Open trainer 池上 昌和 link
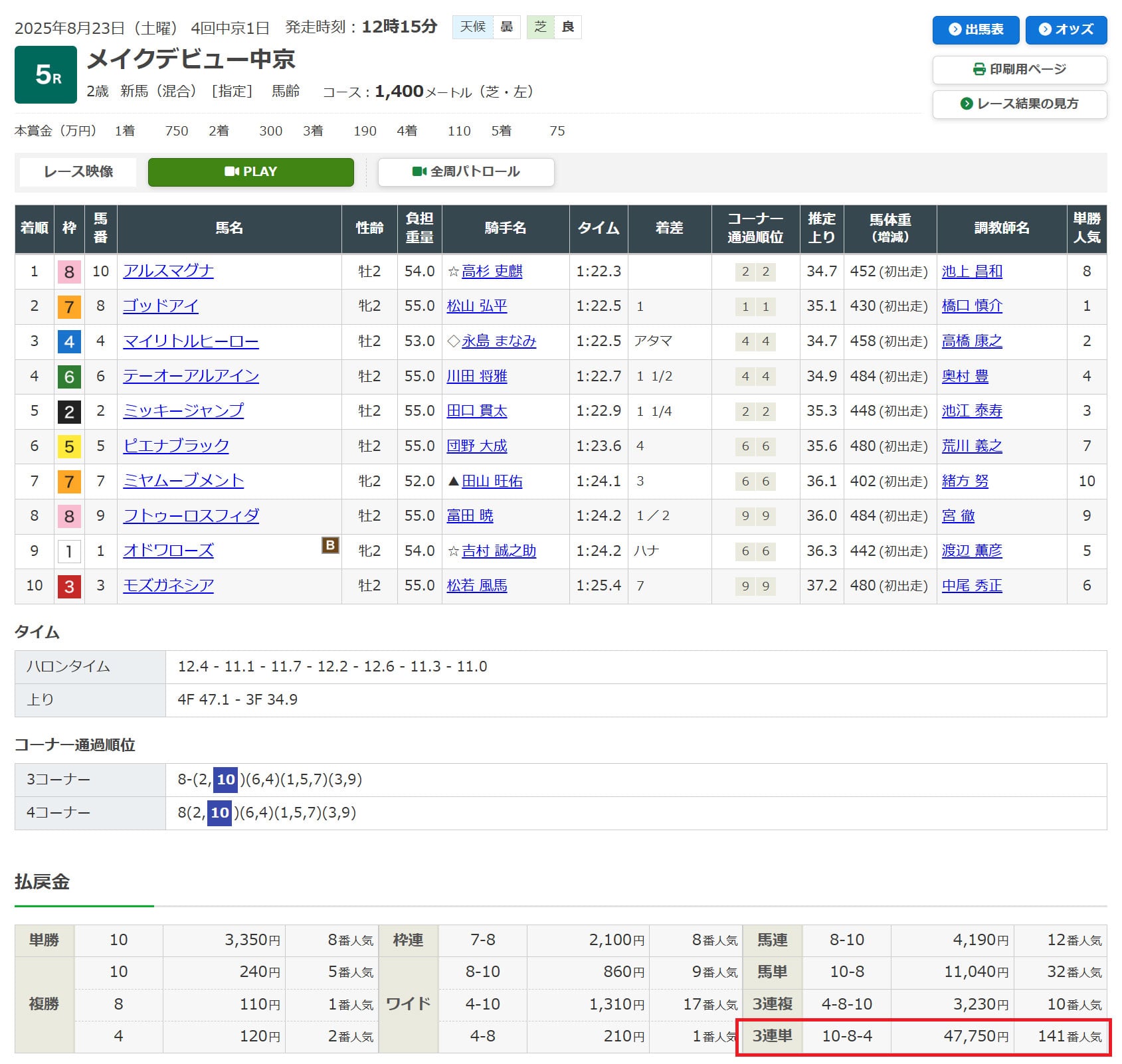Screen dimensions: 1122x1064 (x=971, y=271)
